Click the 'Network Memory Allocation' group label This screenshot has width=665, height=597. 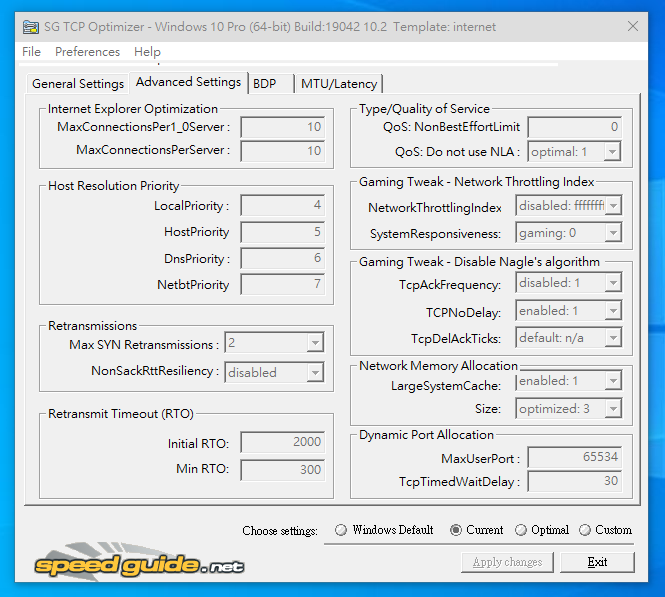tap(439, 366)
